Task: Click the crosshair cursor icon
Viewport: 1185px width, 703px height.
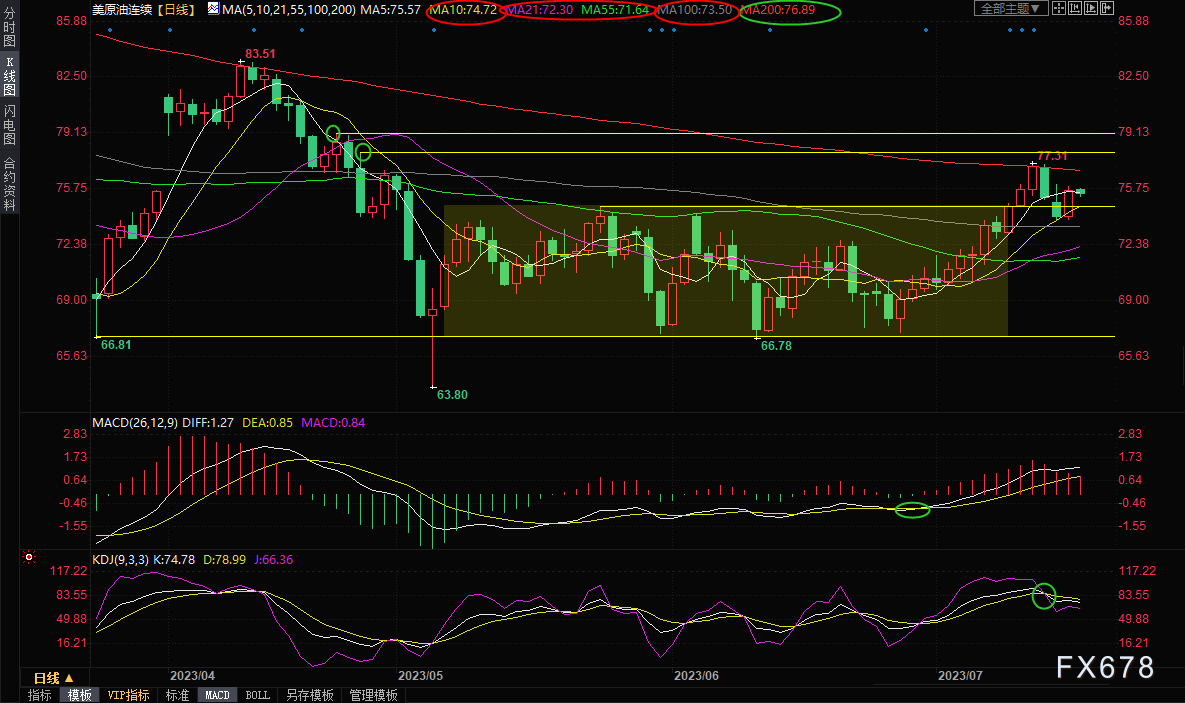Action: (1059, 8)
